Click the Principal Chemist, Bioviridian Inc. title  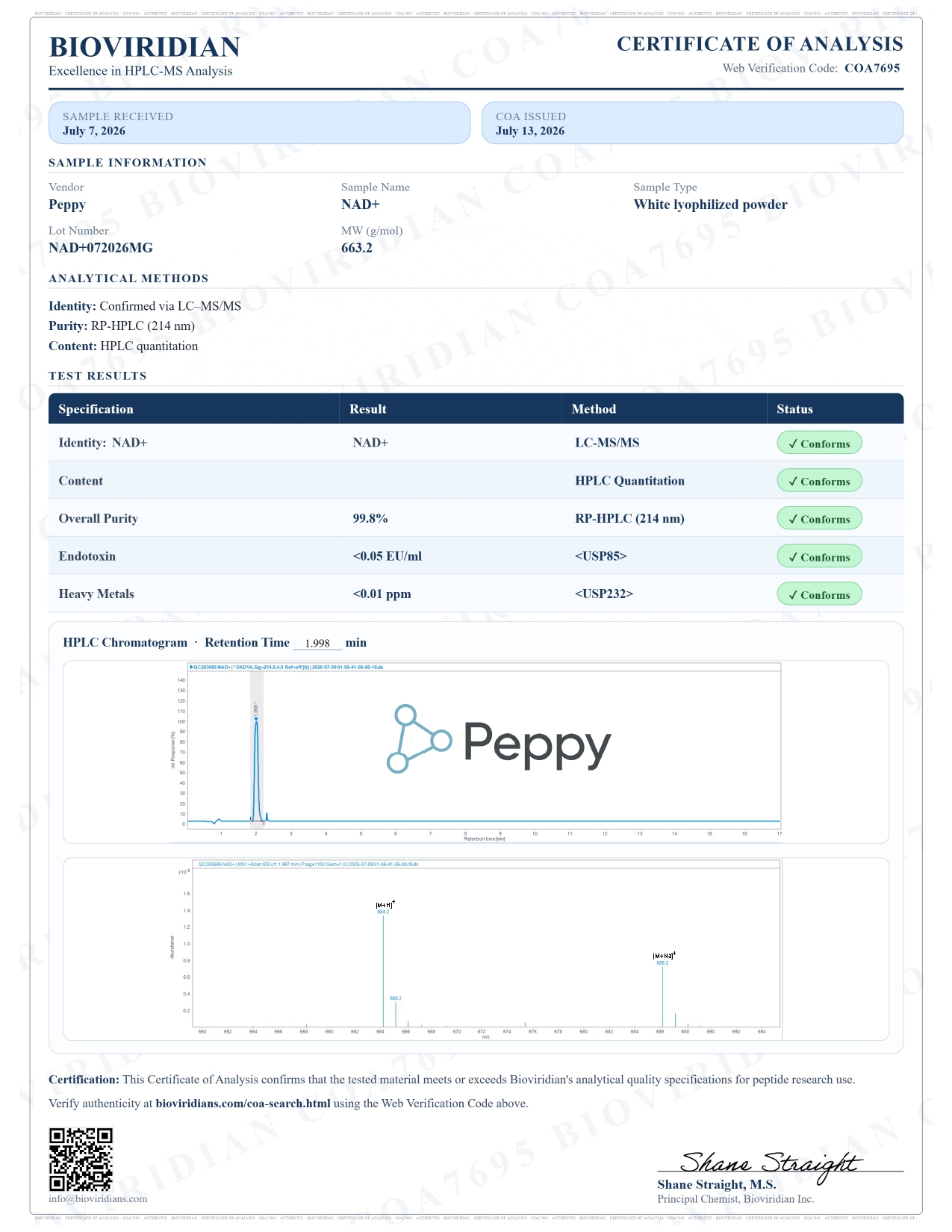[x=735, y=1199]
